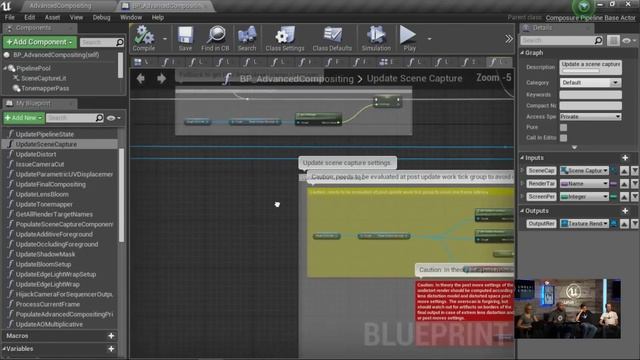Open Details view options eye

pos(629,40)
